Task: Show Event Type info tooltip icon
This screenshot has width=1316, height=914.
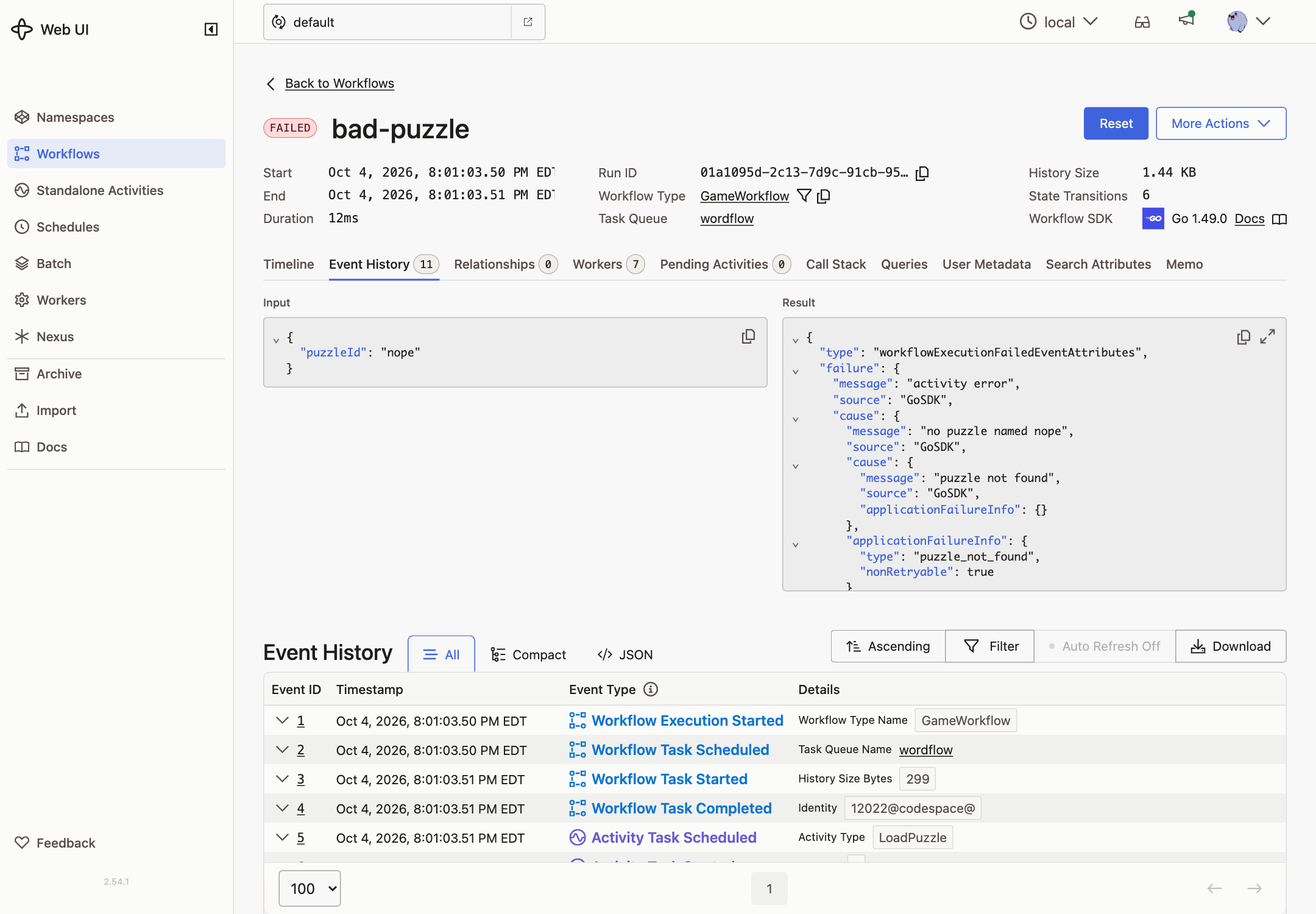Action: coord(651,689)
